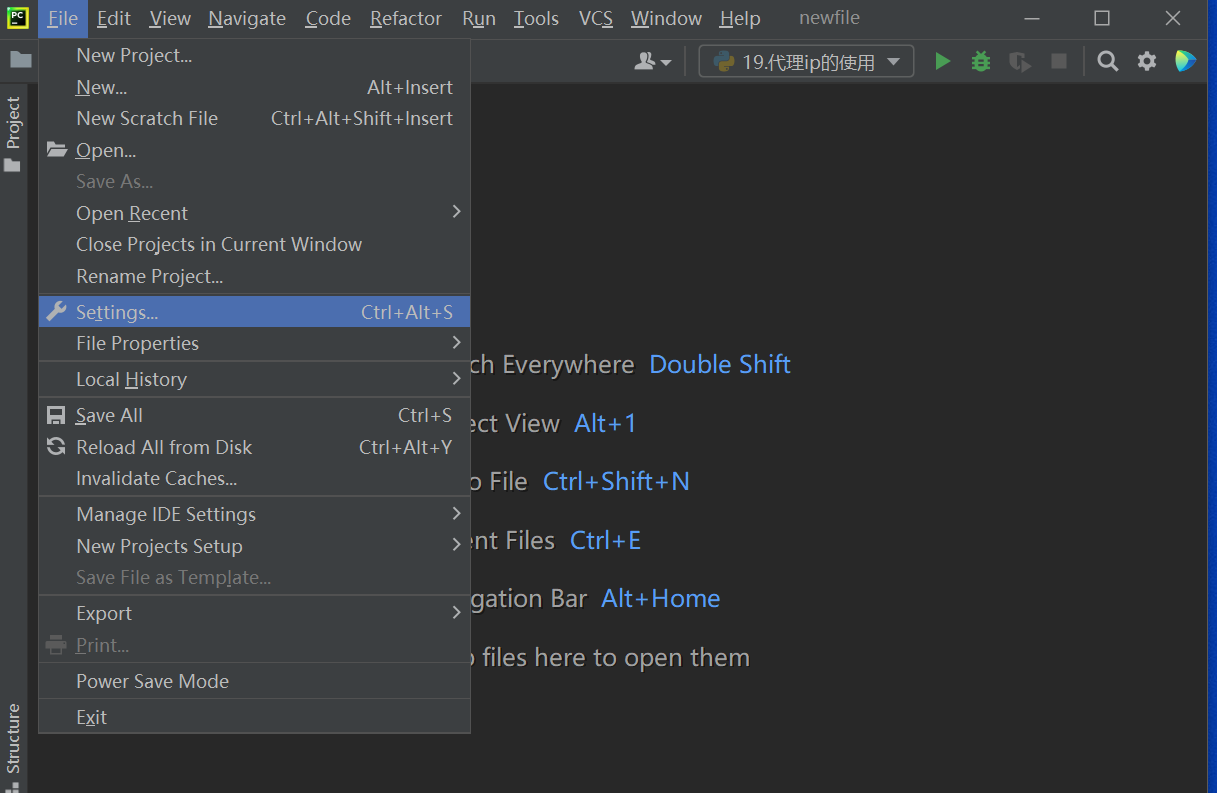Open the Refactor menu
1217x793 pixels.
tap(406, 18)
